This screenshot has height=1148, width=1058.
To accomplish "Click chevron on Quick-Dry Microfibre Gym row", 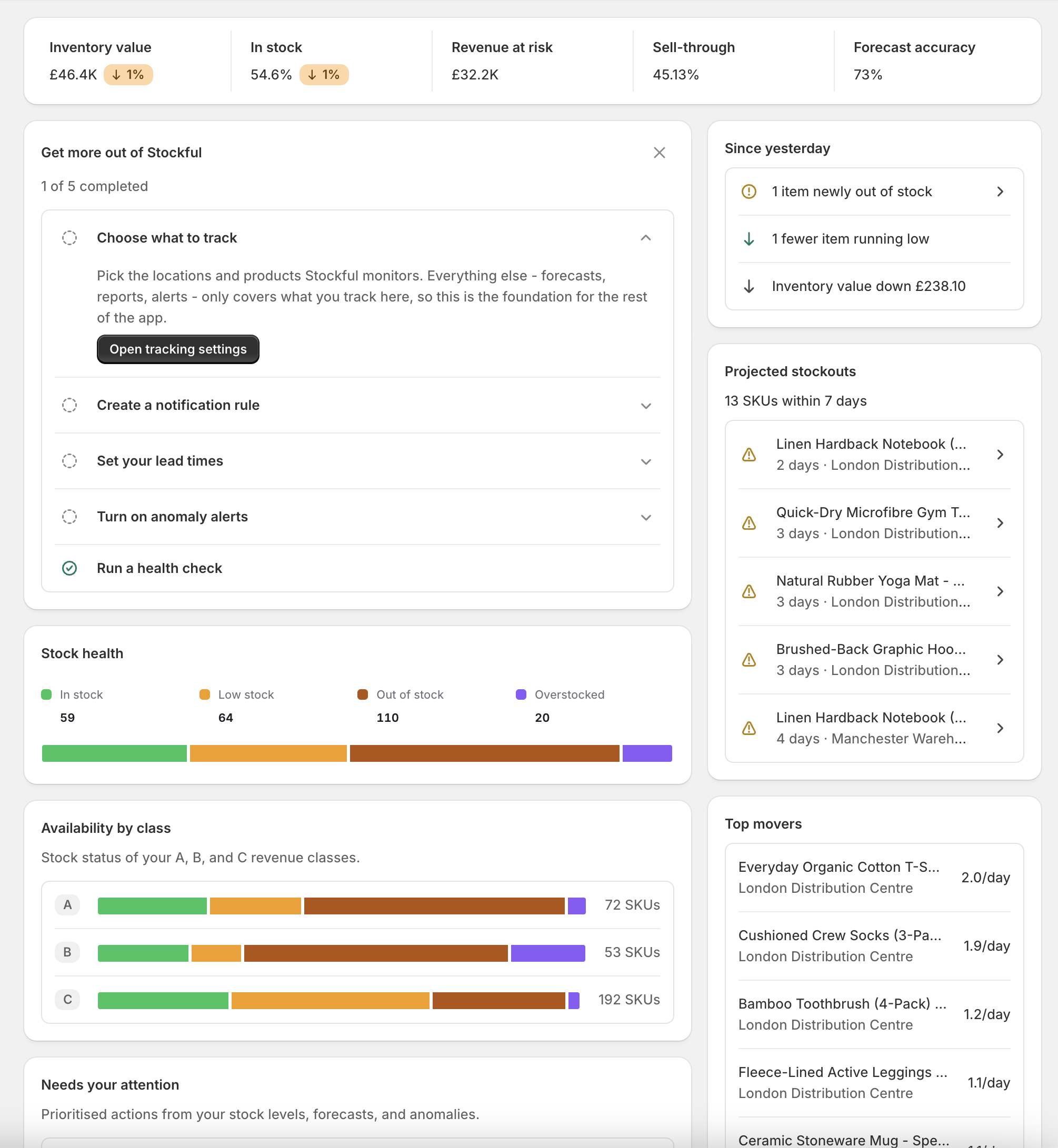I will click(x=1000, y=523).
